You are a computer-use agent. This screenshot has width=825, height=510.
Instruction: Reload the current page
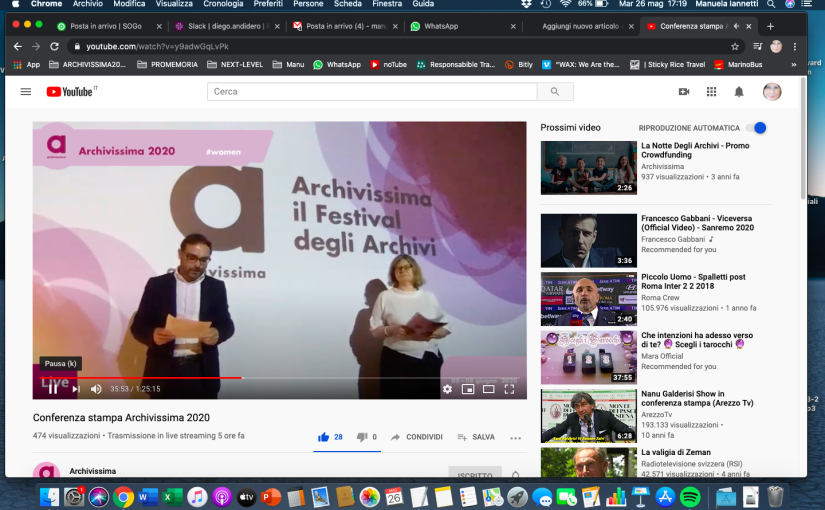tap(54, 46)
